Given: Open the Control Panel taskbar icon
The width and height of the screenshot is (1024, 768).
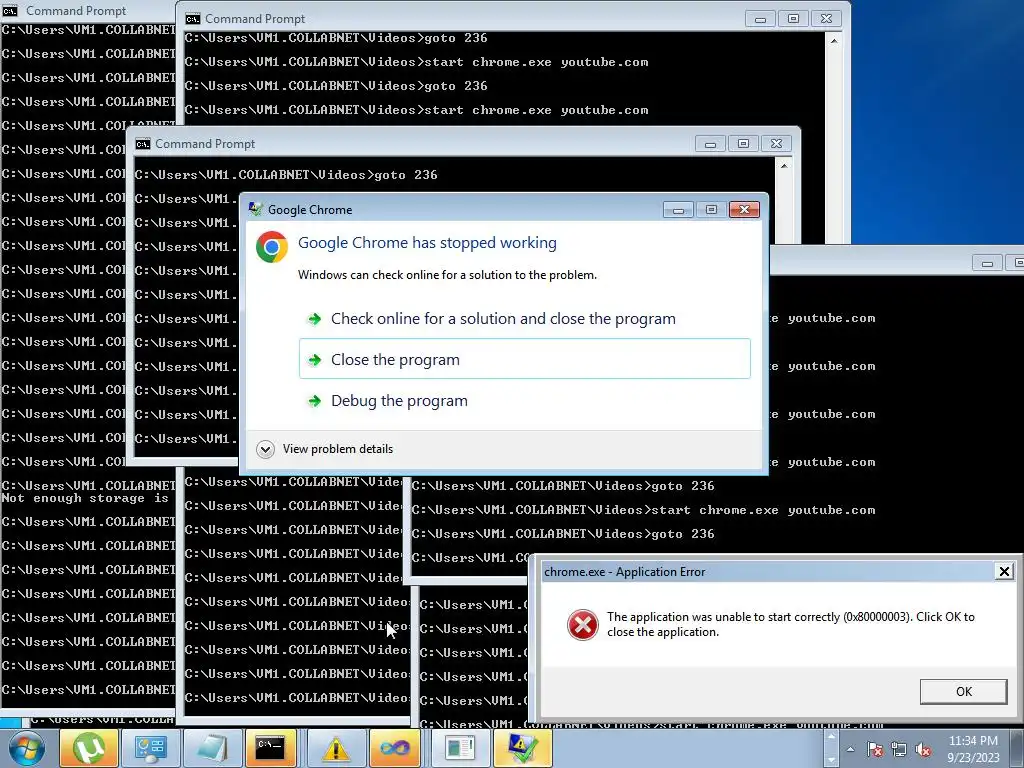Looking at the screenshot, I should point(151,748).
